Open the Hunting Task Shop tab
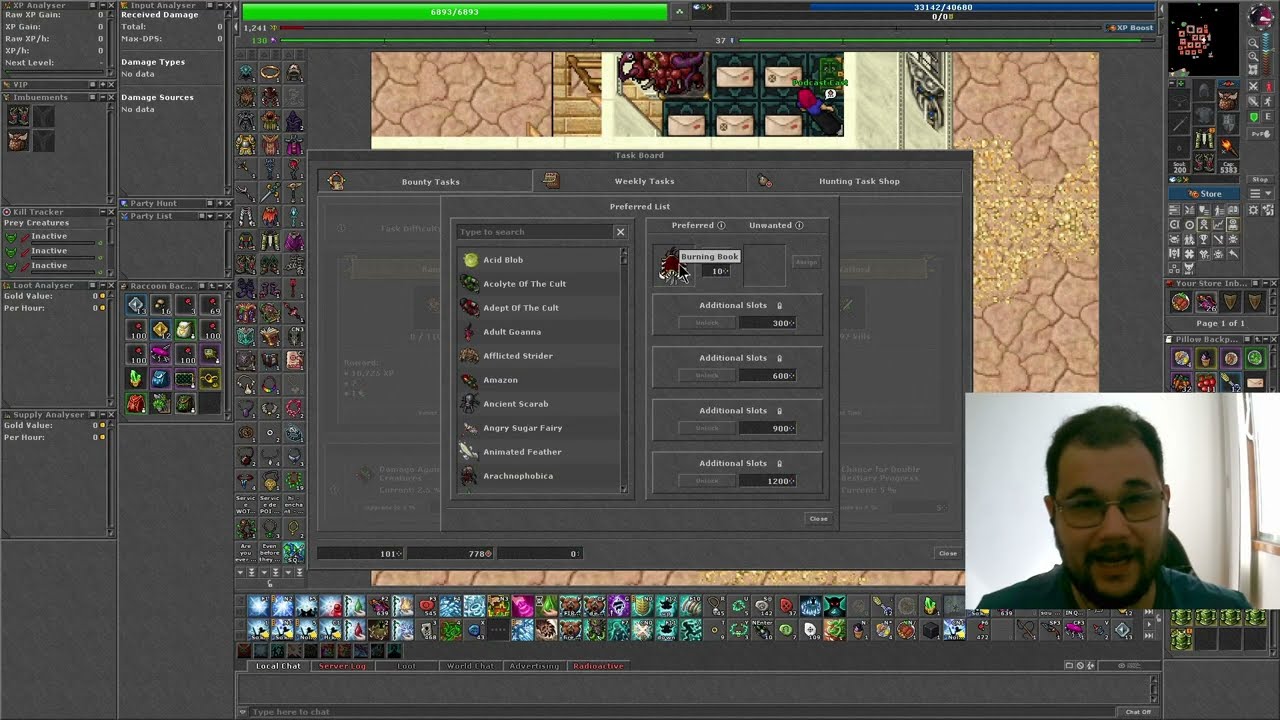The width and height of the screenshot is (1280, 720). (855, 181)
